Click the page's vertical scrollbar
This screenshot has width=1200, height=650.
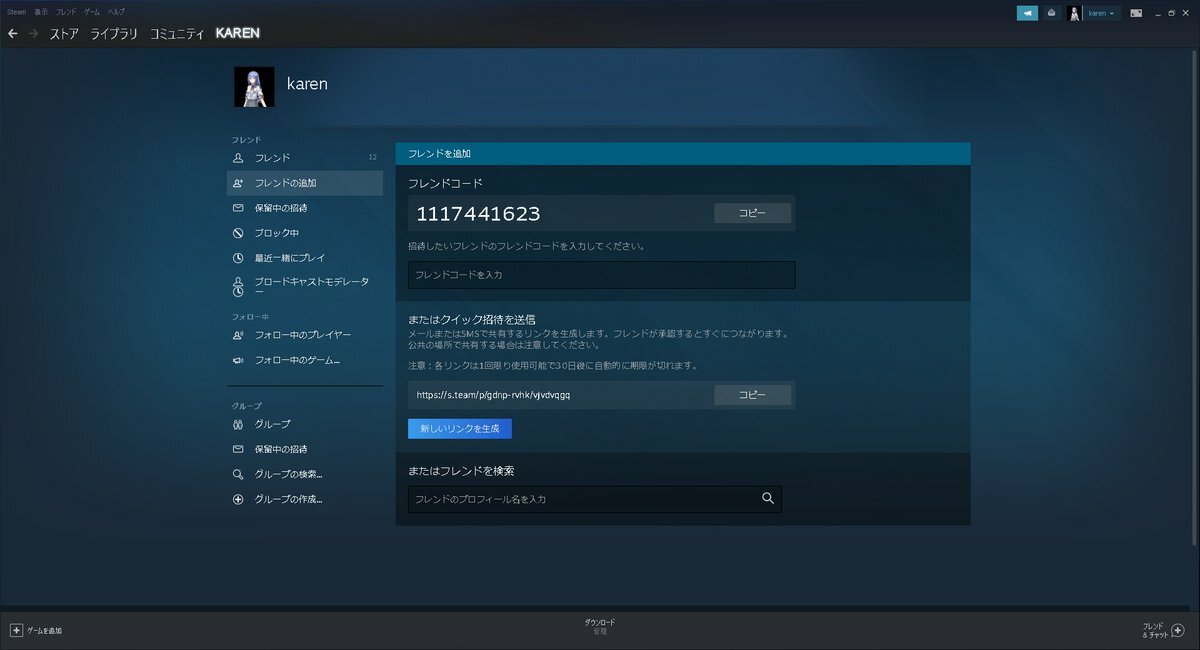[1195, 300]
